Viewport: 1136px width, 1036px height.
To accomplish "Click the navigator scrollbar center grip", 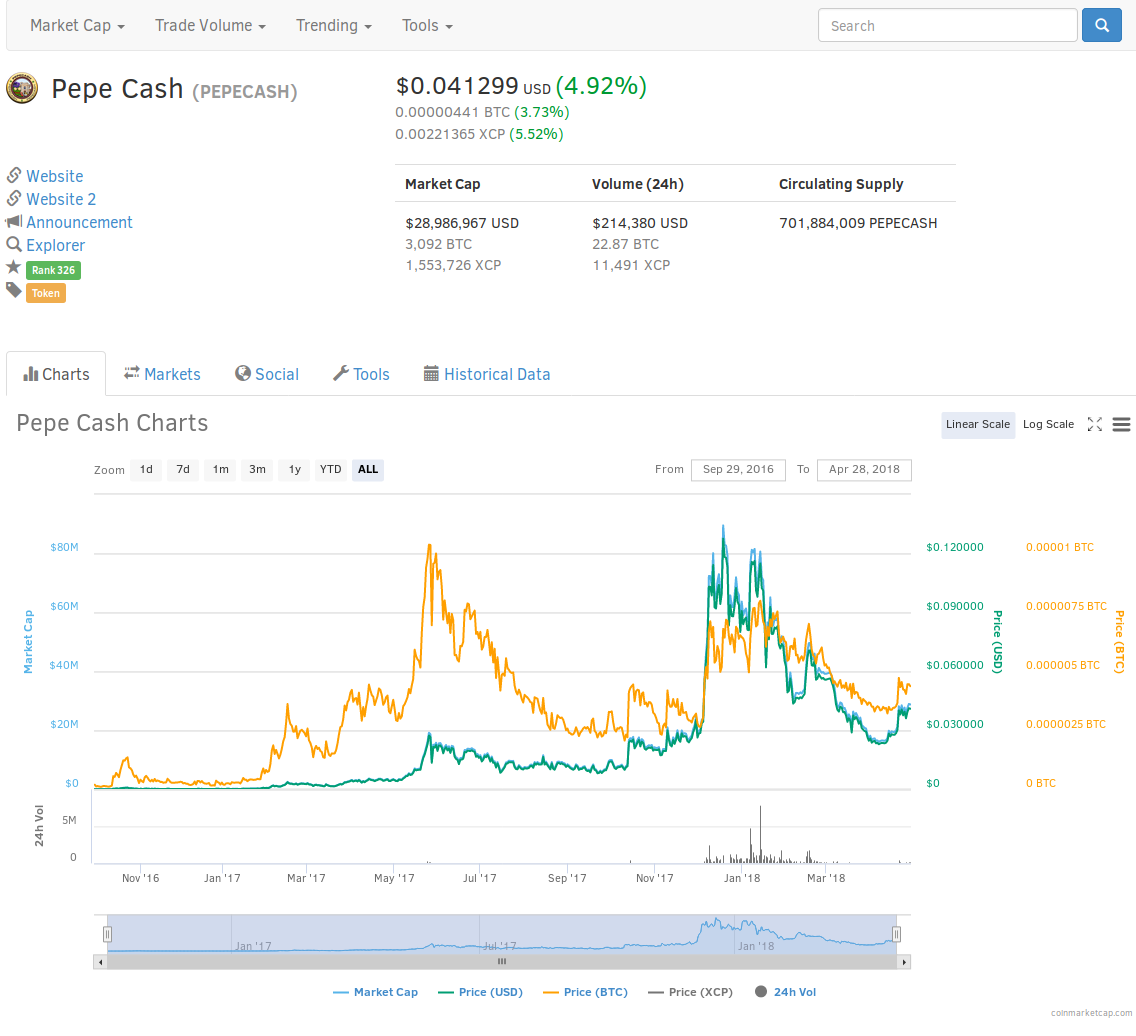I will [501, 961].
